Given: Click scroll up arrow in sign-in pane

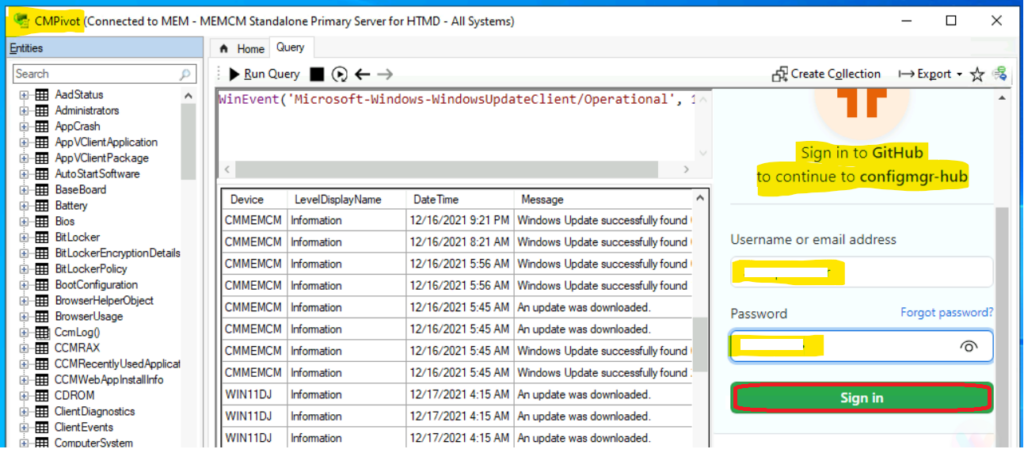Looking at the screenshot, I should coord(1002,99).
